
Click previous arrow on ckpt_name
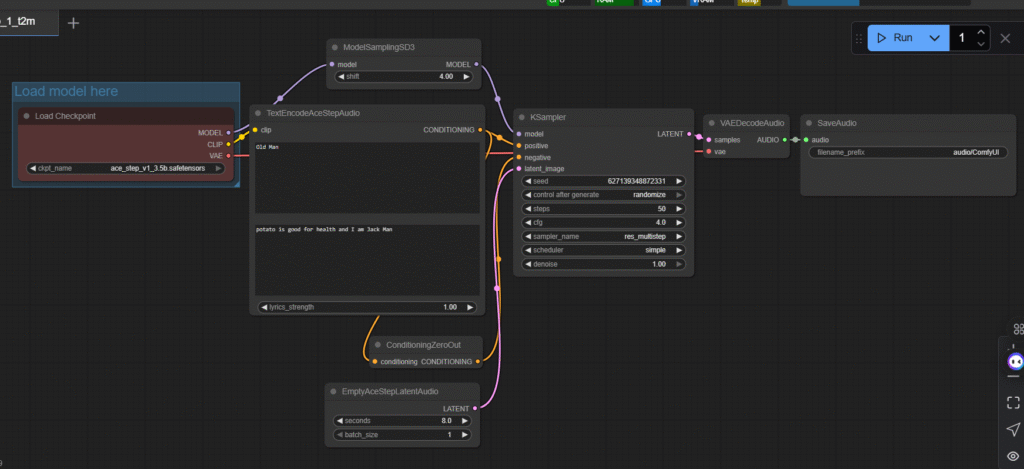click(33, 168)
